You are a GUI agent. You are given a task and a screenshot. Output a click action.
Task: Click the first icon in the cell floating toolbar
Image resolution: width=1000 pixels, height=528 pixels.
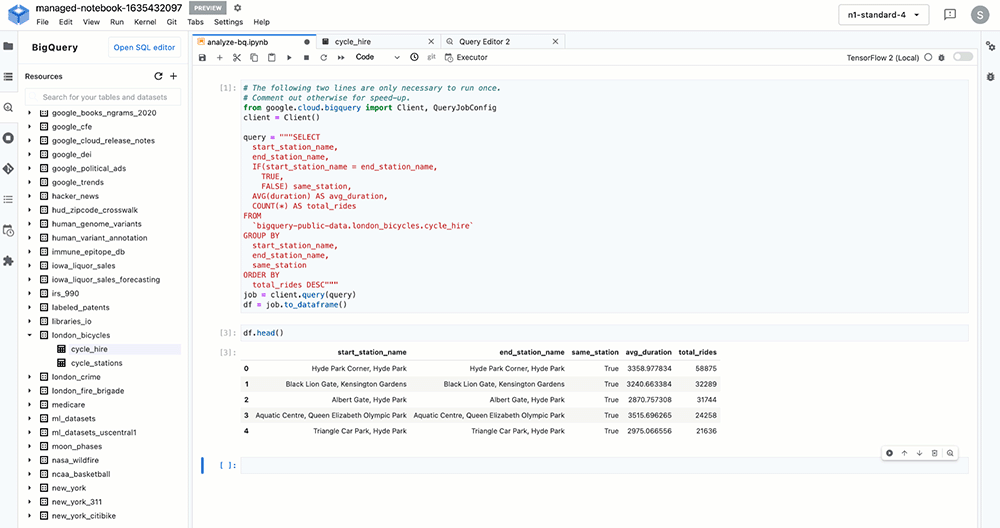(x=889, y=453)
